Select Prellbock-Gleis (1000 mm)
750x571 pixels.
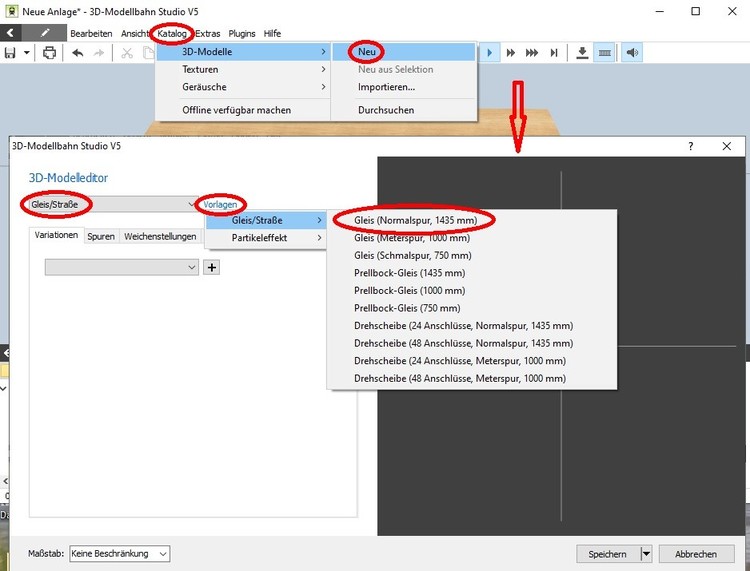tap(472, 290)
